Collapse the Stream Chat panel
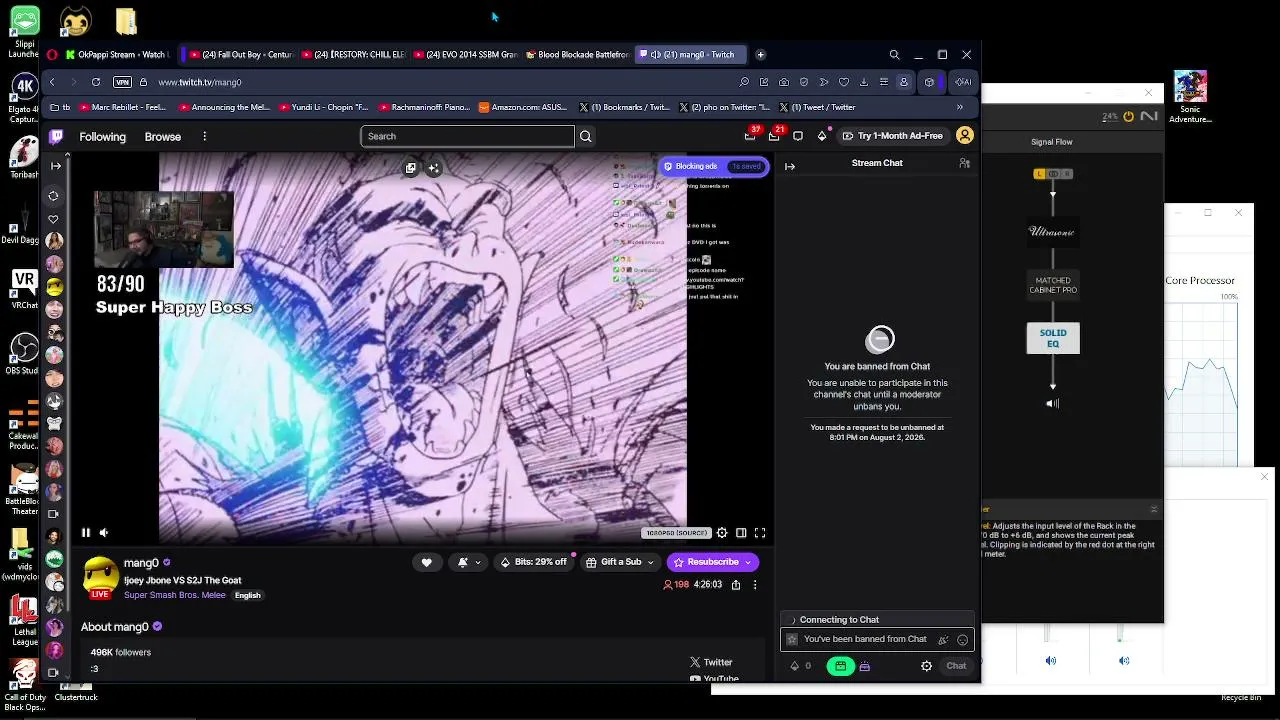Image resolution: width=1280 pixels, height=720 pixels. (790, 166)
